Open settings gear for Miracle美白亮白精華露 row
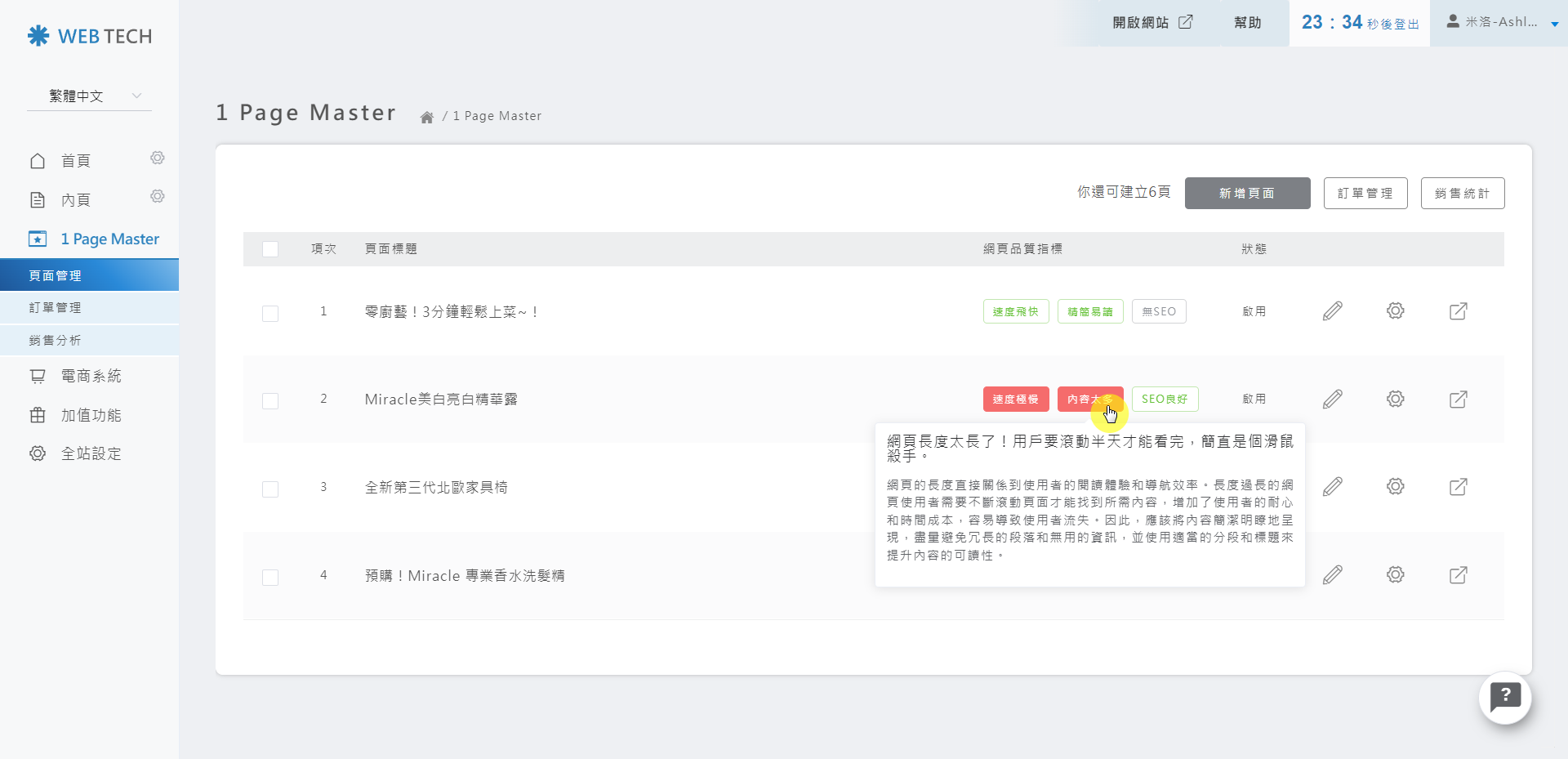This screenshot has width=1568, height=759. point(1395,399)
